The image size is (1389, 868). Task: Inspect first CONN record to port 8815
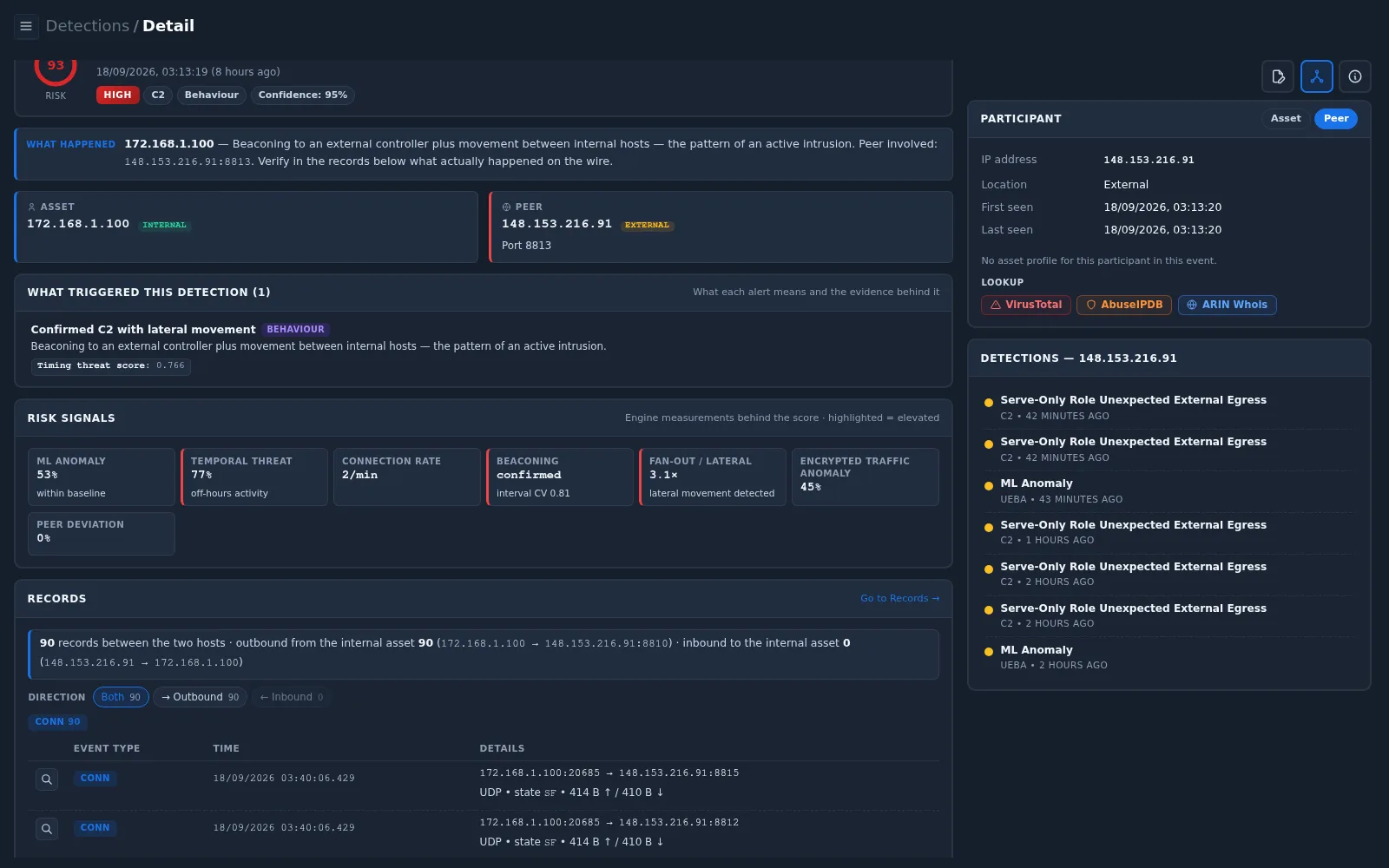[x=47, y=779]
